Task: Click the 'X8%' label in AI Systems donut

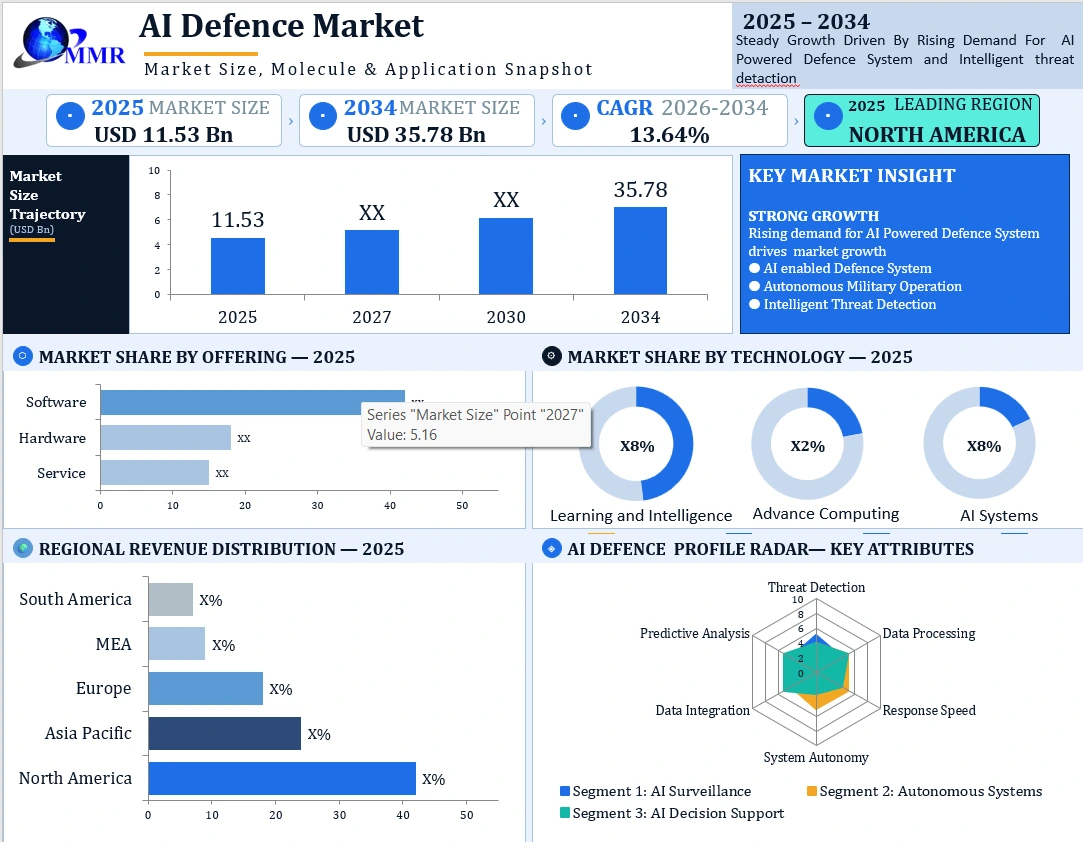Action: (984, 446)
